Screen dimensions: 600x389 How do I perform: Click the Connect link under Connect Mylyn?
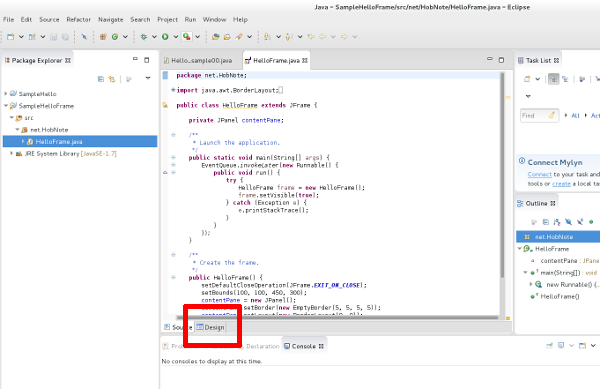(x=540, y=174)
